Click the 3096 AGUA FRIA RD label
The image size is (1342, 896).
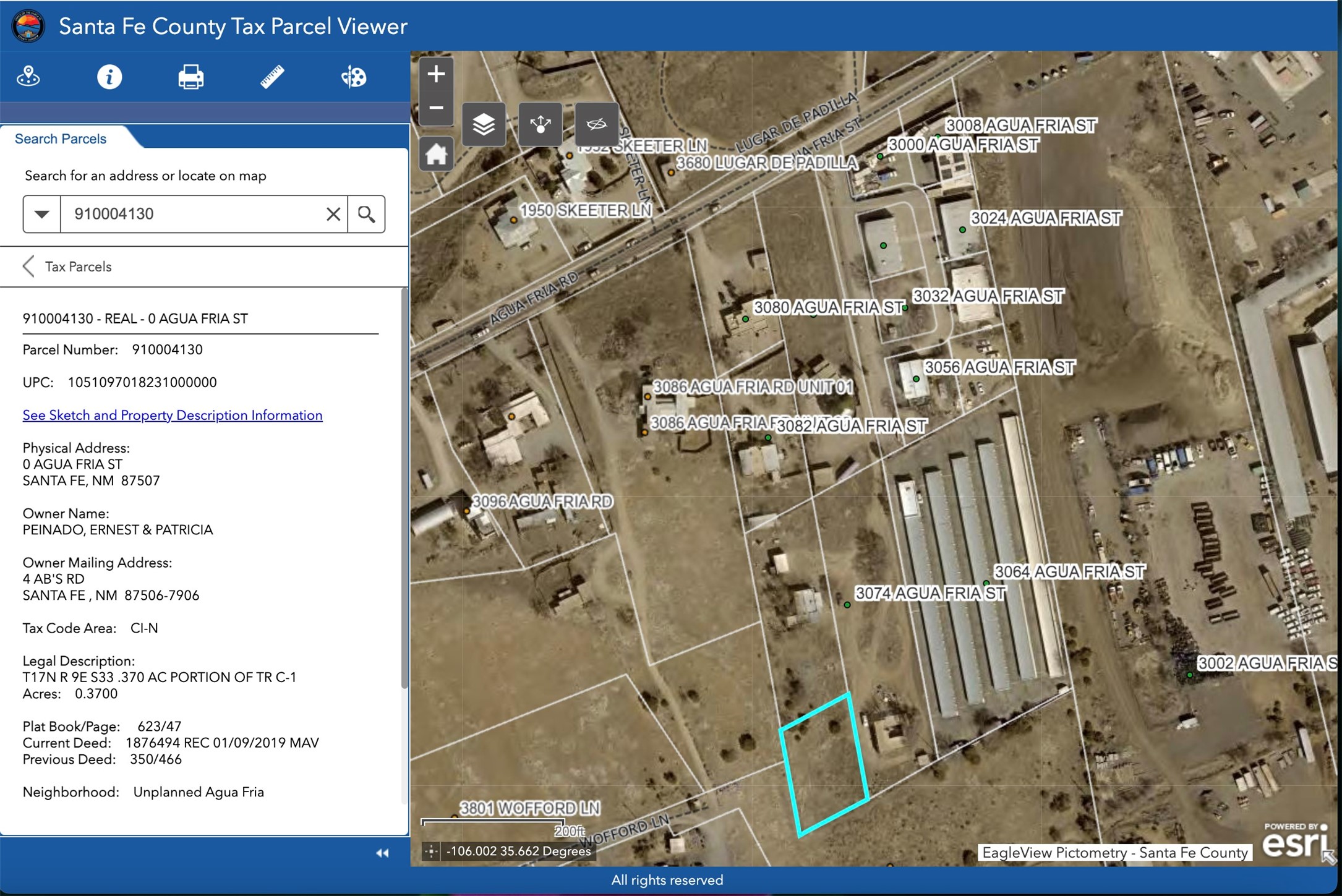[542, 501]
